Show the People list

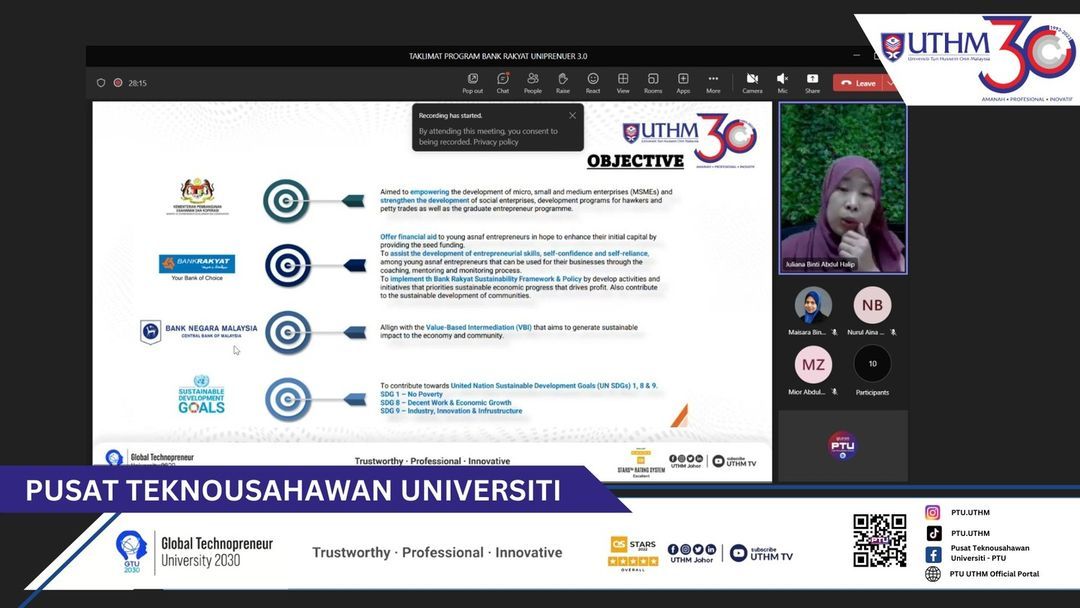[x=532, y=81]
